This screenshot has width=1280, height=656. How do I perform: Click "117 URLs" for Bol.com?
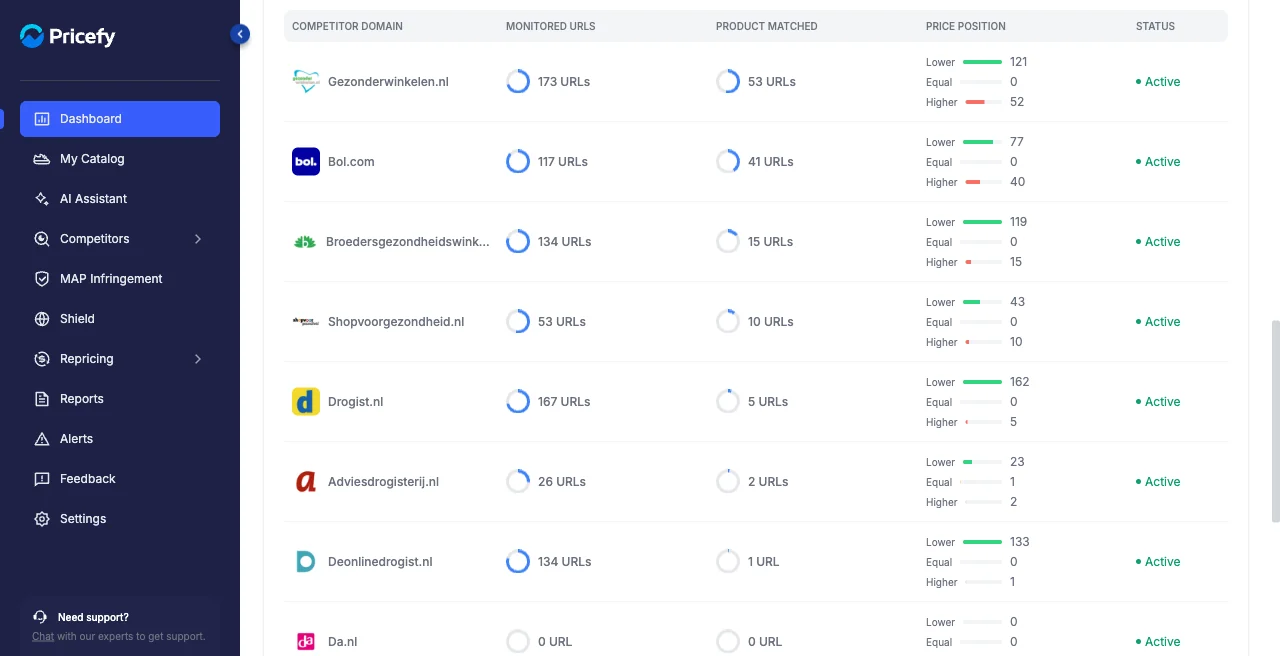[x=563, y=162]
